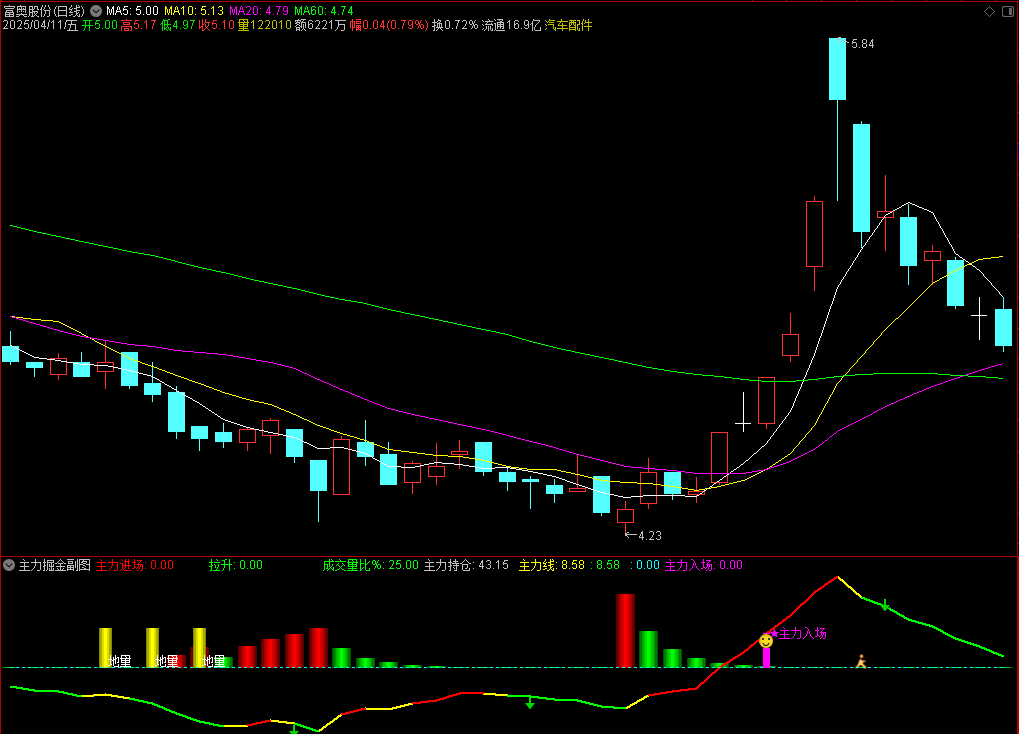The width and height of the screenshot is (1019, 734).
Task: Click the 主力掘金副图 indicator name
Action: click(x=55, y=565)
